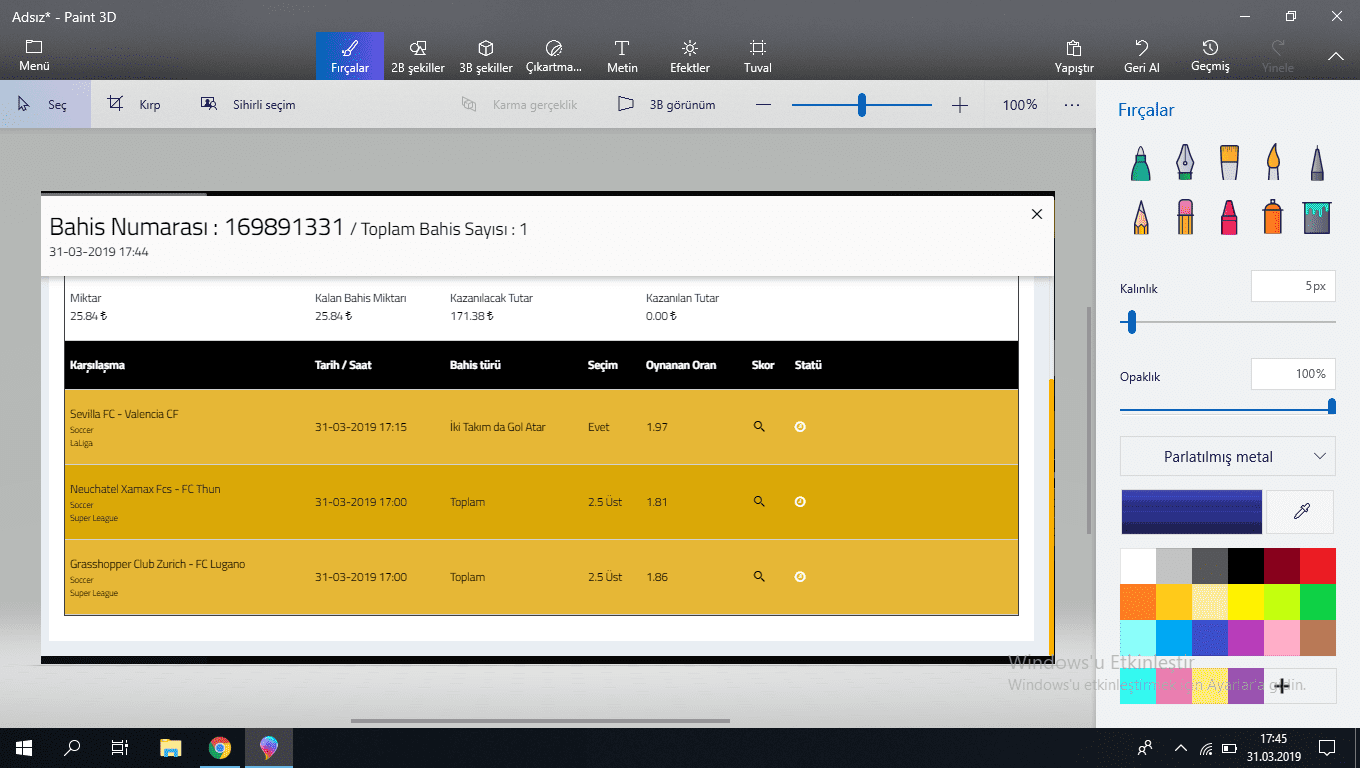This screenshot has width=1360, height=768.
Task: Click the Kalınlık thickness slider handle
Action: coord(1131,322)
